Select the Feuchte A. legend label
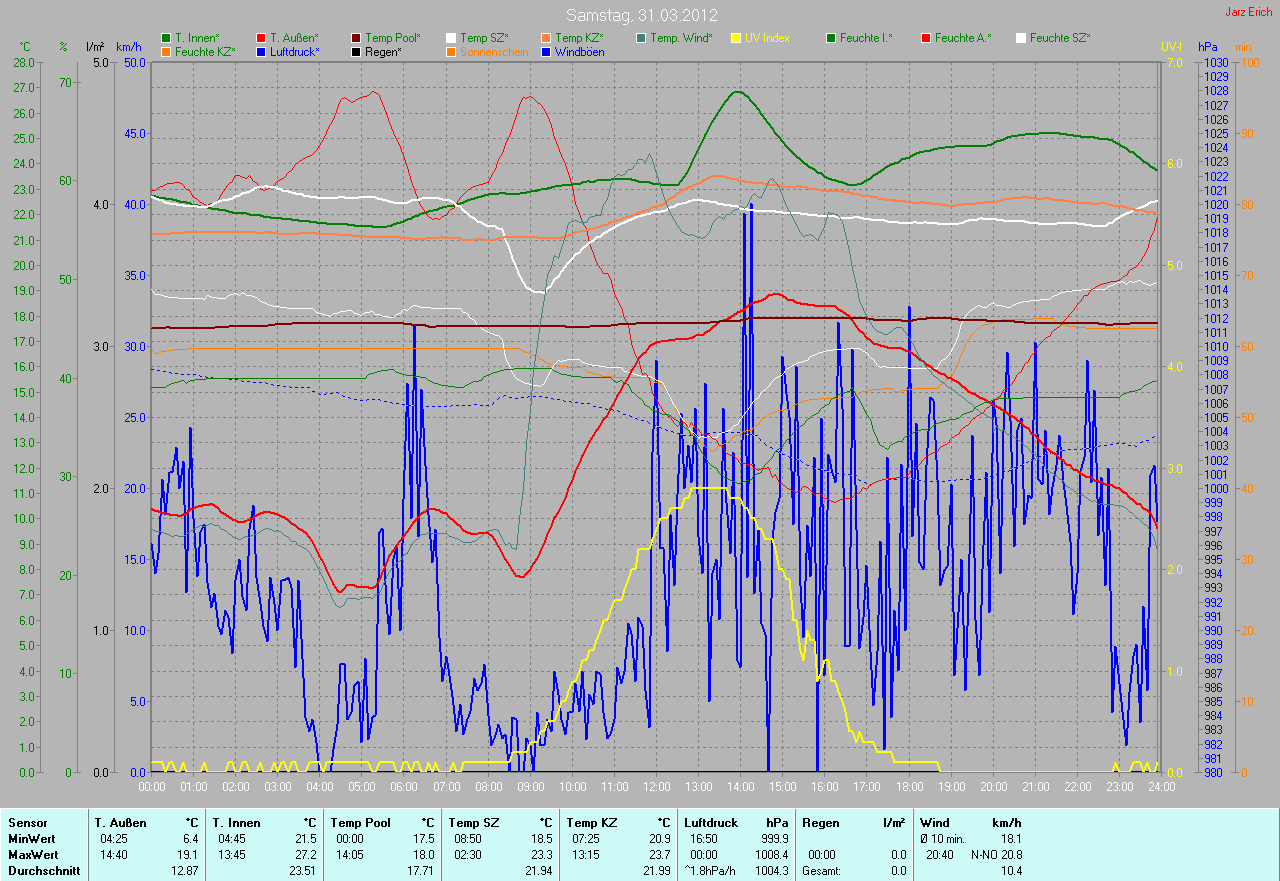Screen dimensions: 1280x881 coord(964,38)
